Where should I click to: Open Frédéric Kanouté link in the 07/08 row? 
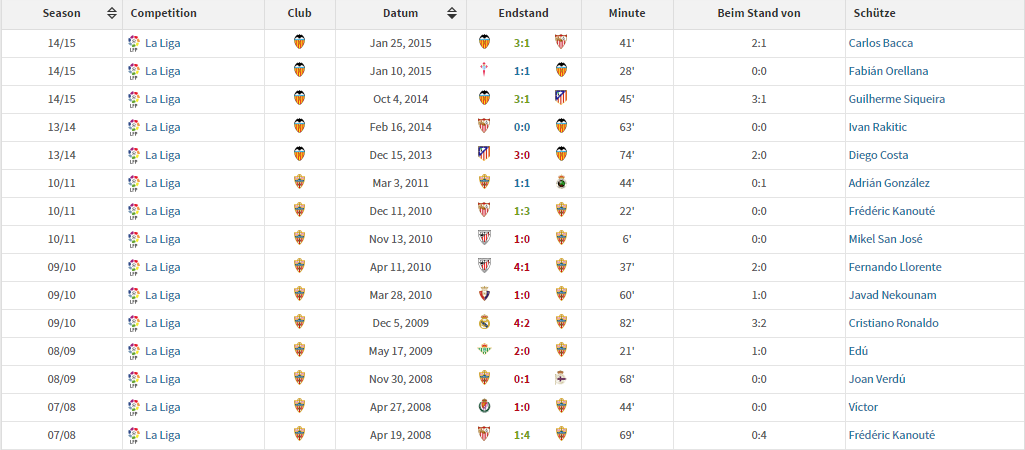(892, 435)
